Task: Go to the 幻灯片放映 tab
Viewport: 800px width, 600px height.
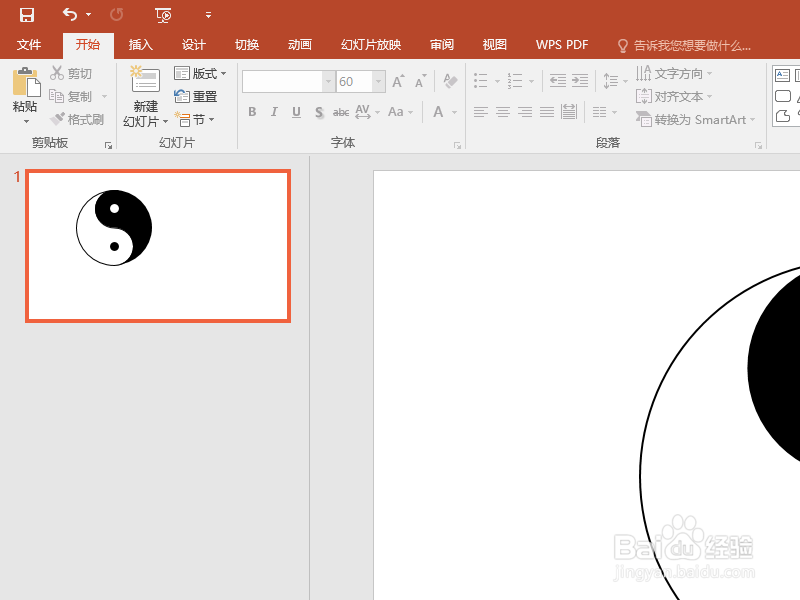Action: tap(371, 45)
